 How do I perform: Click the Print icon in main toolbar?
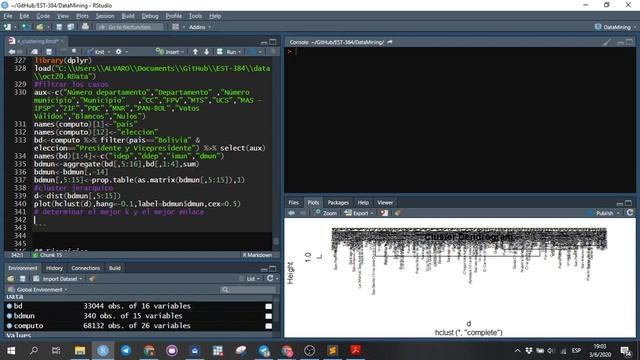click(x=85, y=27)
